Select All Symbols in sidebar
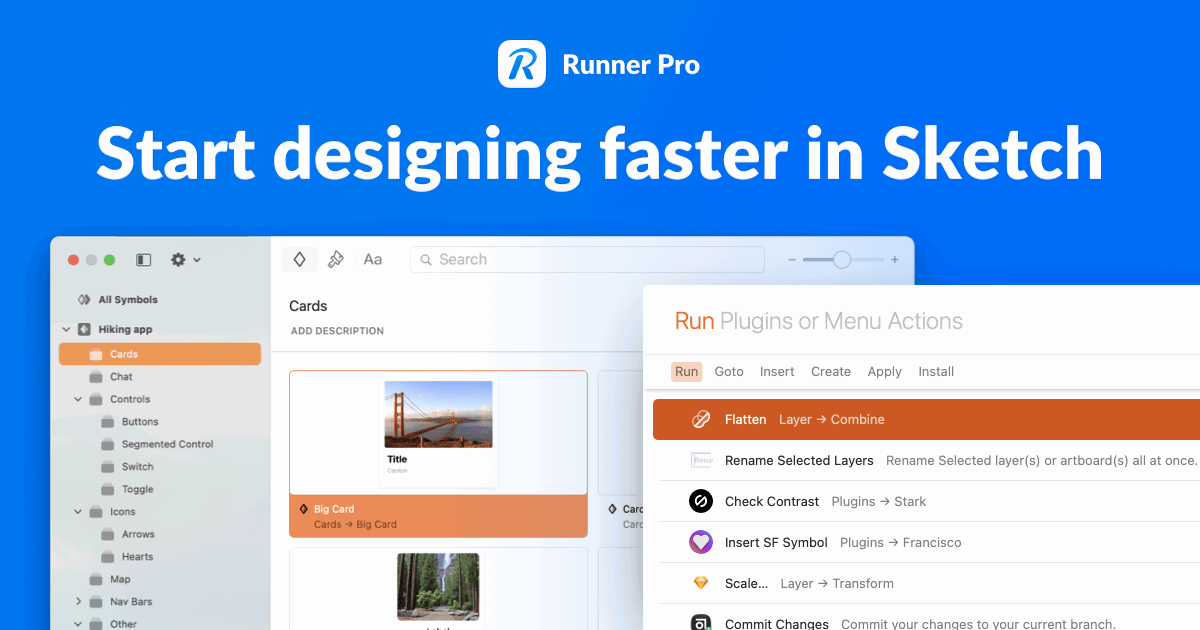Viewport: 1200px width, 630px height. pyautogui.click(x=128, y=300)
